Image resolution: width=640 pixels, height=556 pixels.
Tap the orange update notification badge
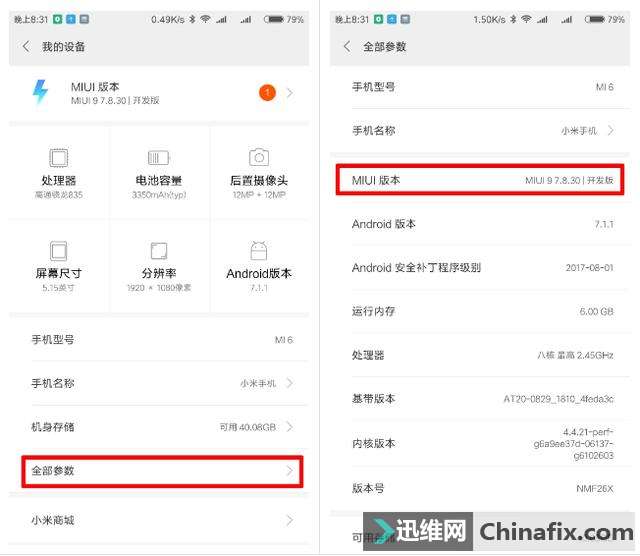click(267, 93)
